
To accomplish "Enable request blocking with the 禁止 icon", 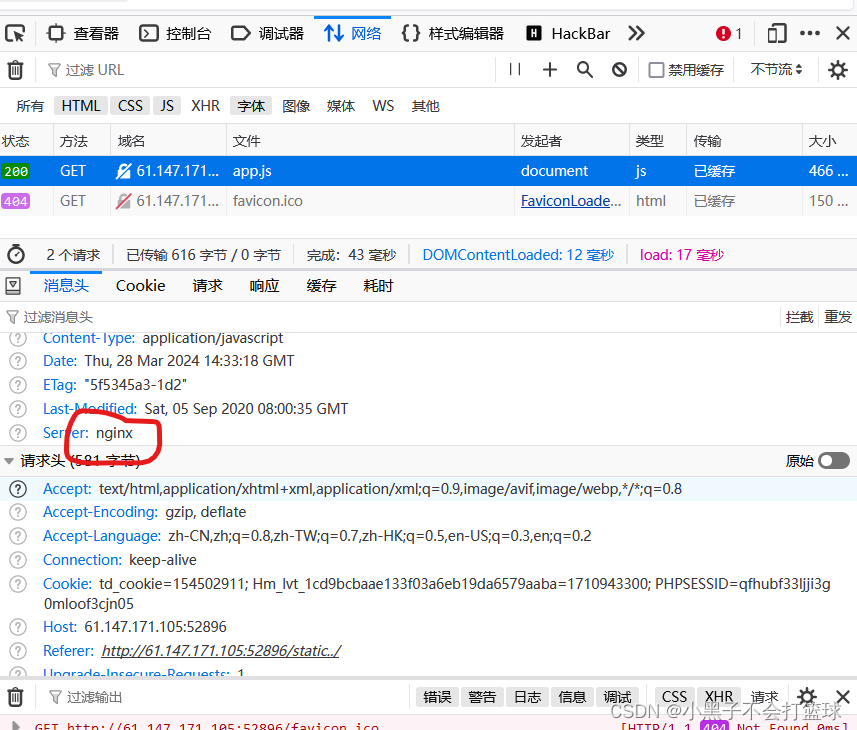I will point(617,70).
